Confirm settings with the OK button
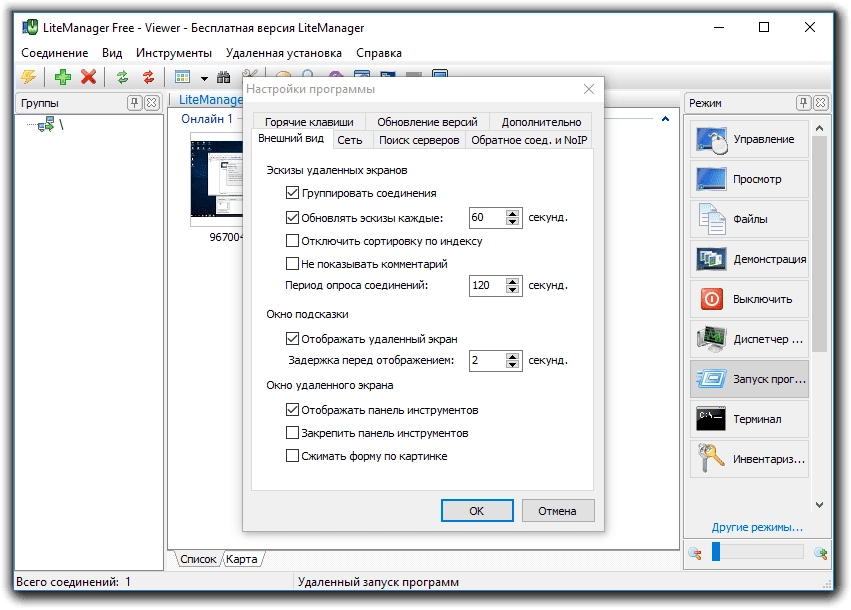The image size is (851, 610). (477, 511)
